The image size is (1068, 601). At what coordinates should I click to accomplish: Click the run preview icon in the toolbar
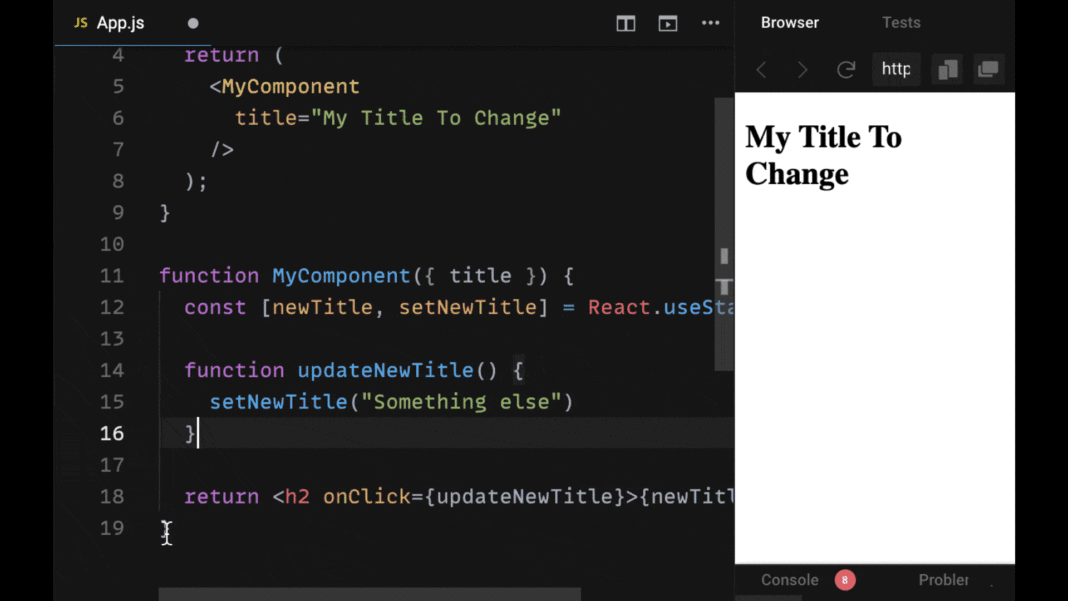pyautogui.click(x=667, y=23)
